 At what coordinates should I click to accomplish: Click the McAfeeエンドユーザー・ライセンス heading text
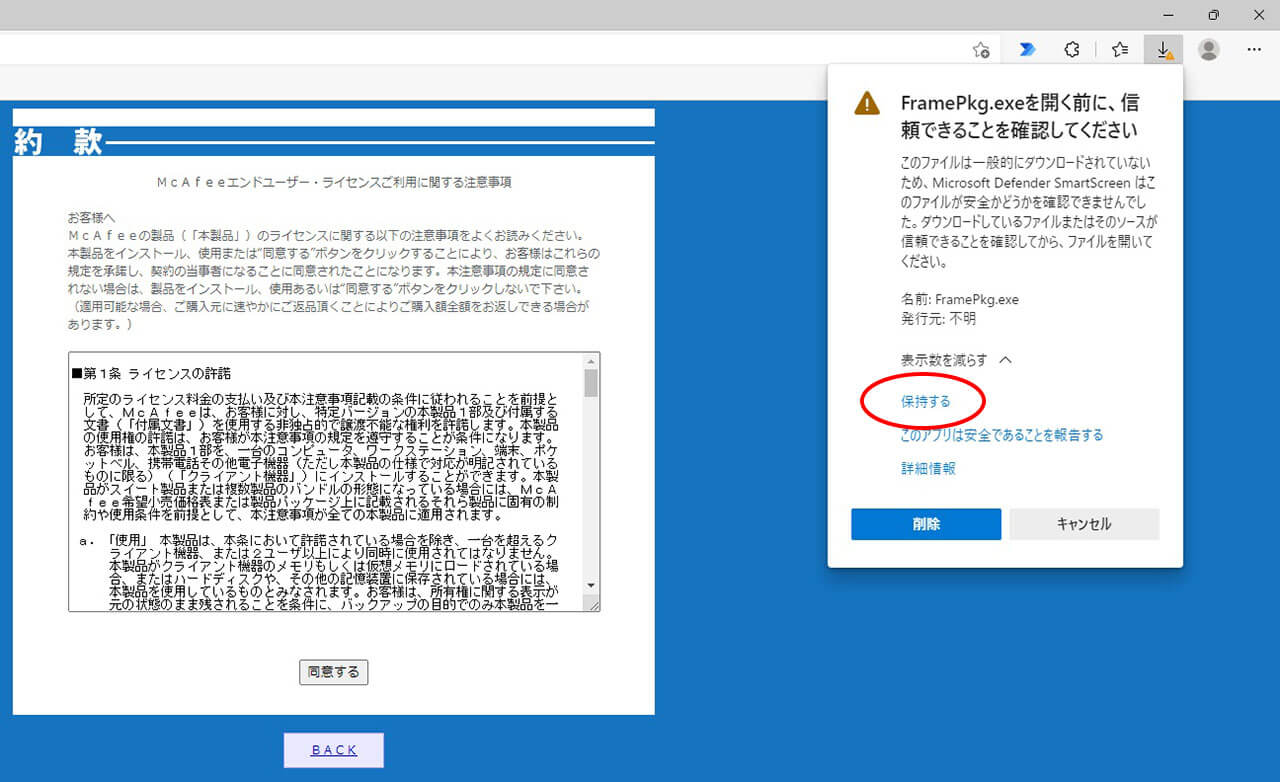tap(334, 183)
